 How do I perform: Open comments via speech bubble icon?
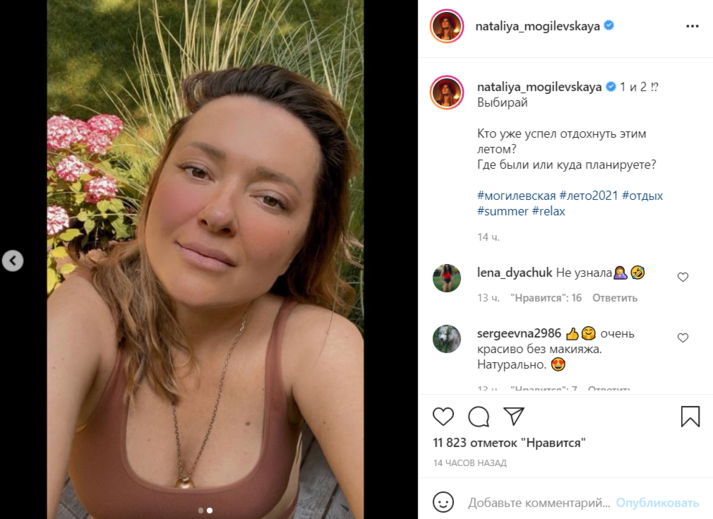(x=479, y=416)
